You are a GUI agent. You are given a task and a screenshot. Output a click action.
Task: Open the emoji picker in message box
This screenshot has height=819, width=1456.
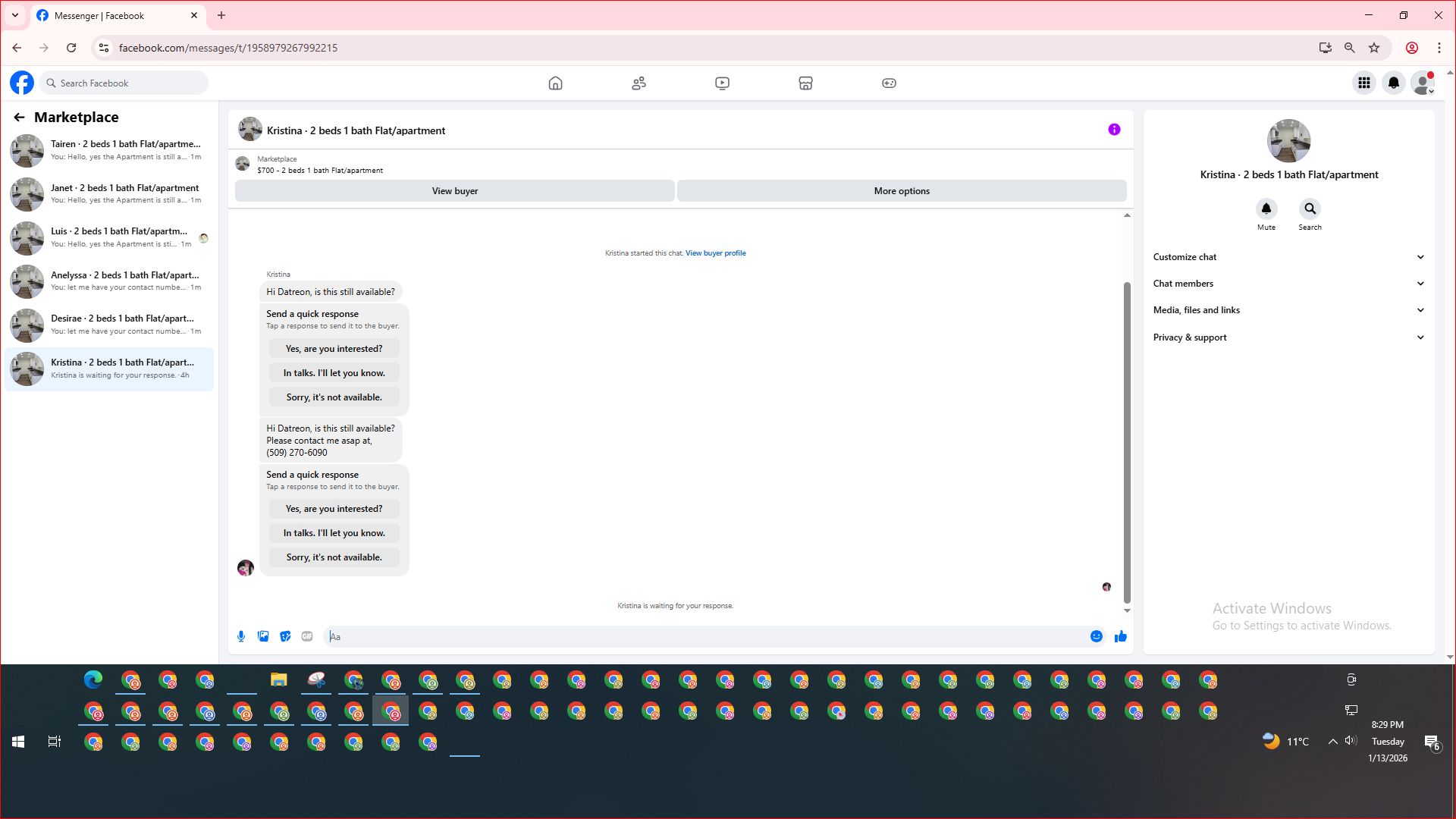click(1096, 636)
